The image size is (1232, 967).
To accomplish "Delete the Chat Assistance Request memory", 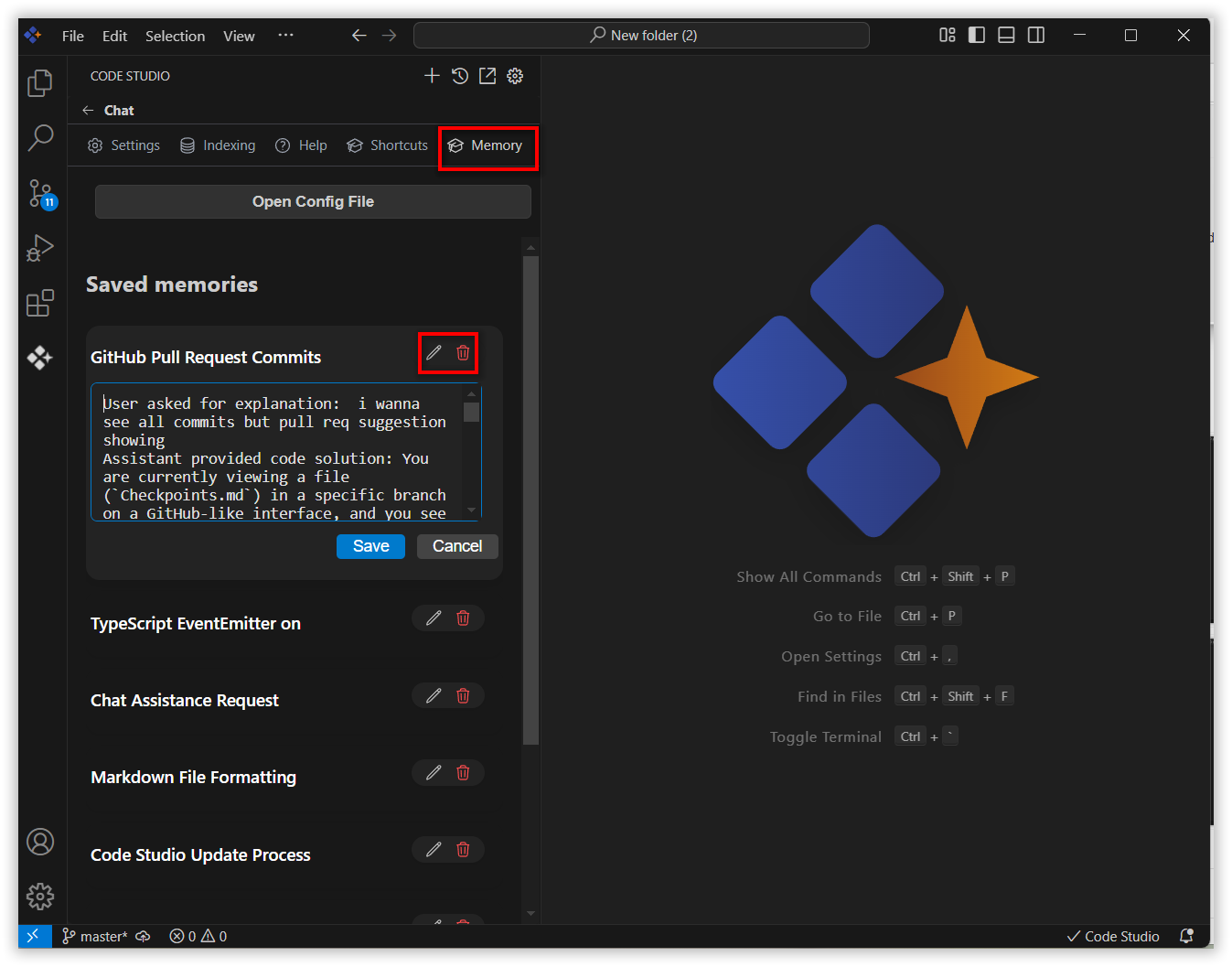I will (x=463, y=695).
